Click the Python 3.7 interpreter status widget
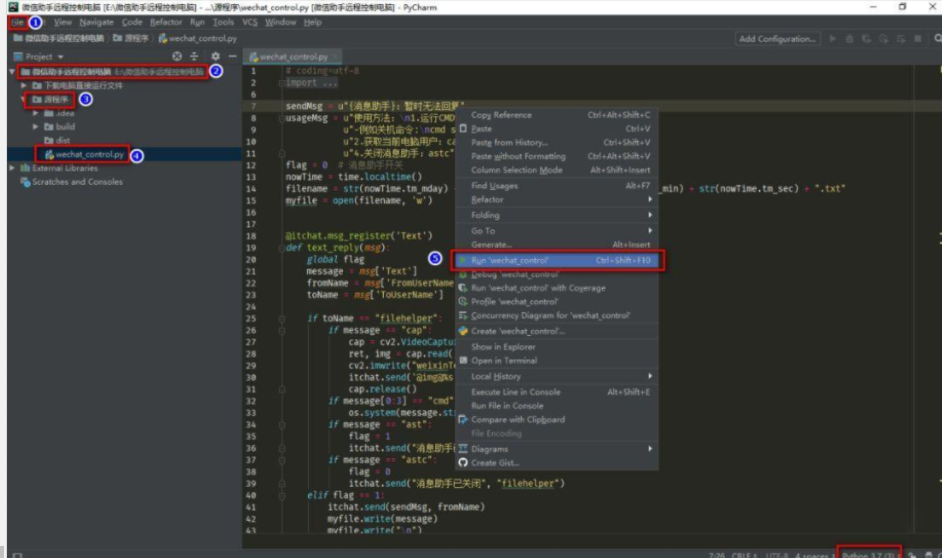 (x=869, y=553)
